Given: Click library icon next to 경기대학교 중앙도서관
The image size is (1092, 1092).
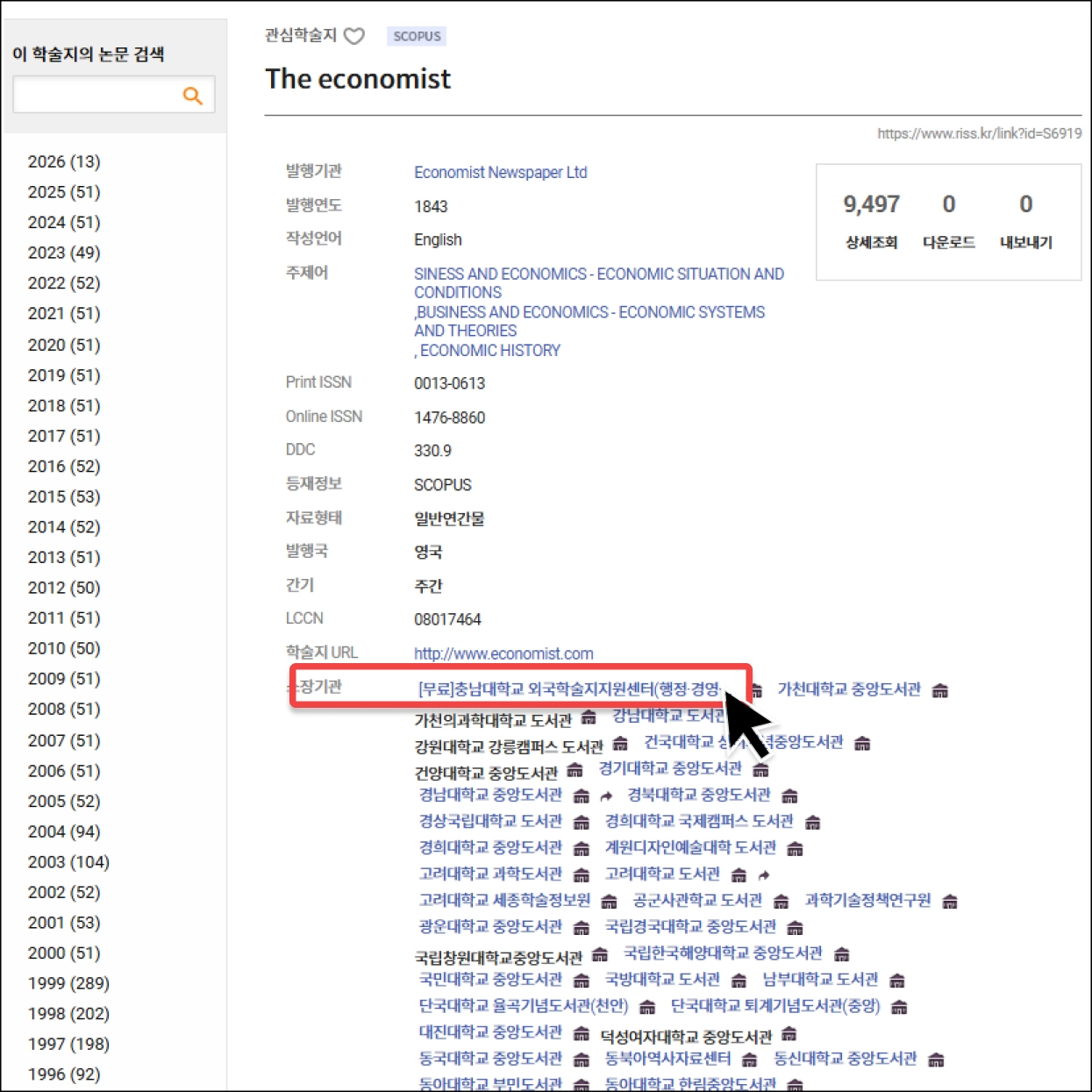Looking at the screenshot, I should click(x=760, y=769).
